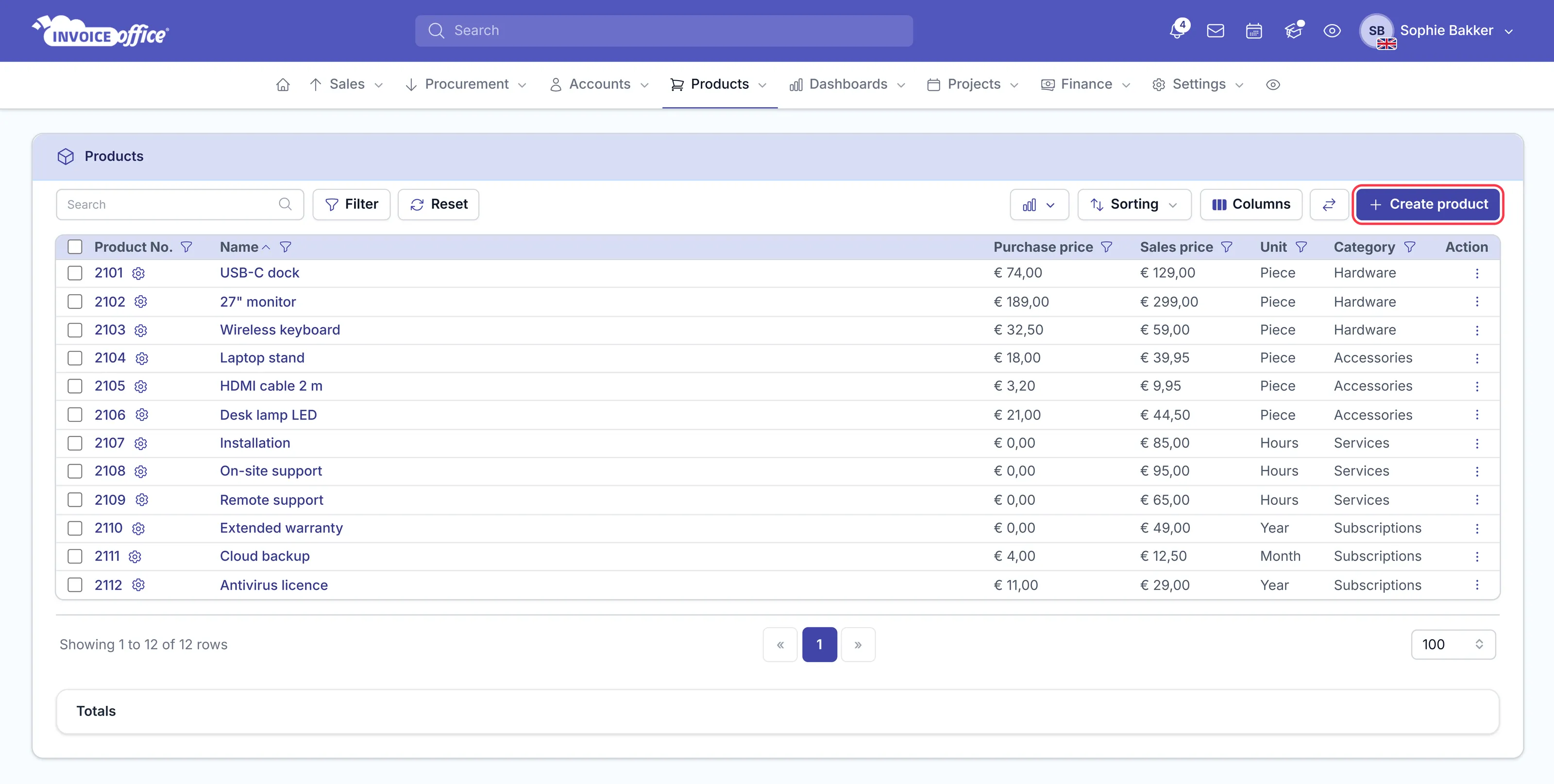Open the Finance menu
The width and height of the screenshot is (1554, 784).
1086,84
